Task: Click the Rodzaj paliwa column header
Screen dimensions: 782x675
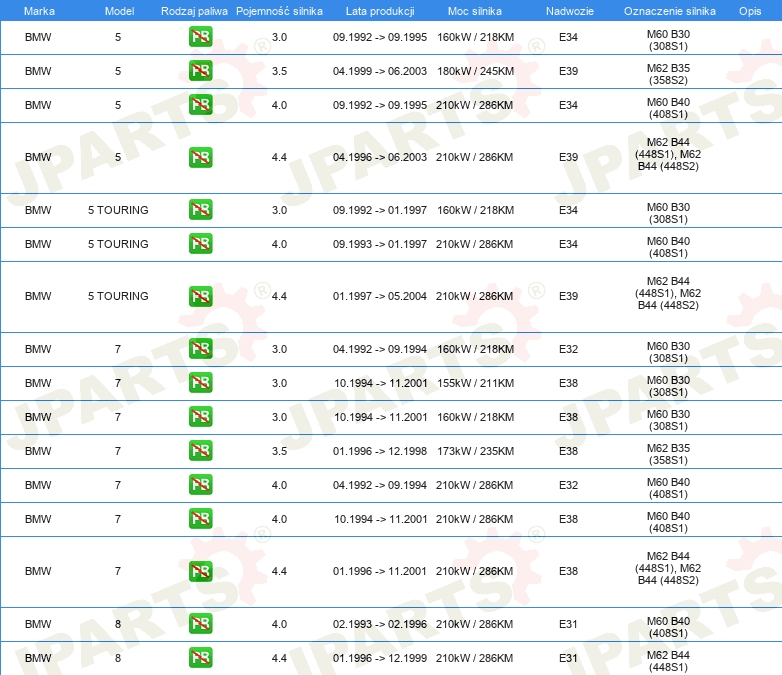Action: coord(194,10)
